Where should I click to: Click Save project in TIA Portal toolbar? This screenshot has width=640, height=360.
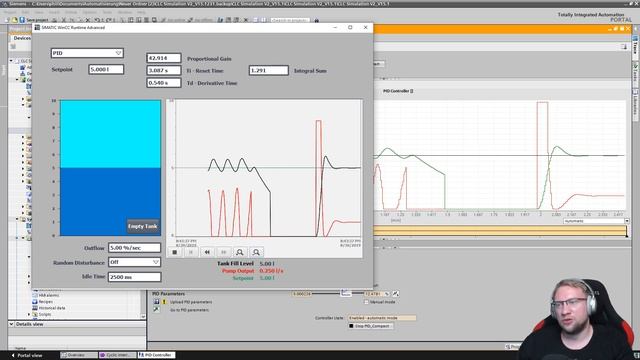point(34,20)
